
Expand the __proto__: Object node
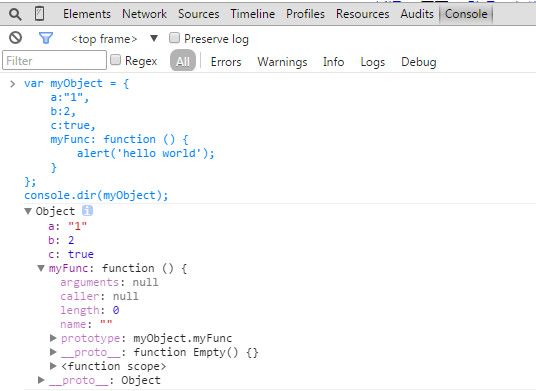coord(41,380)
